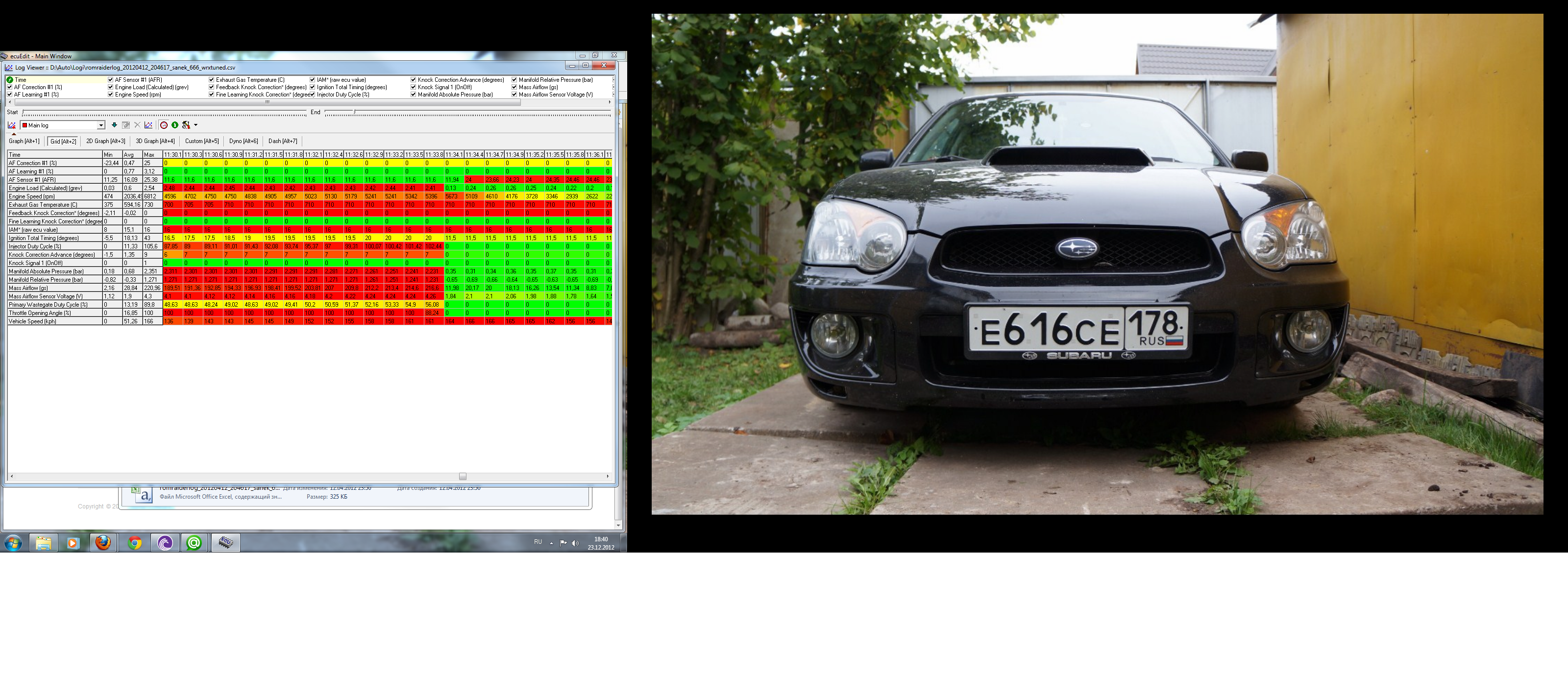Viewport: 1568px width, 676px height.
Task: Click the ecuEdit chip icon in title bar
Action: 4,56
